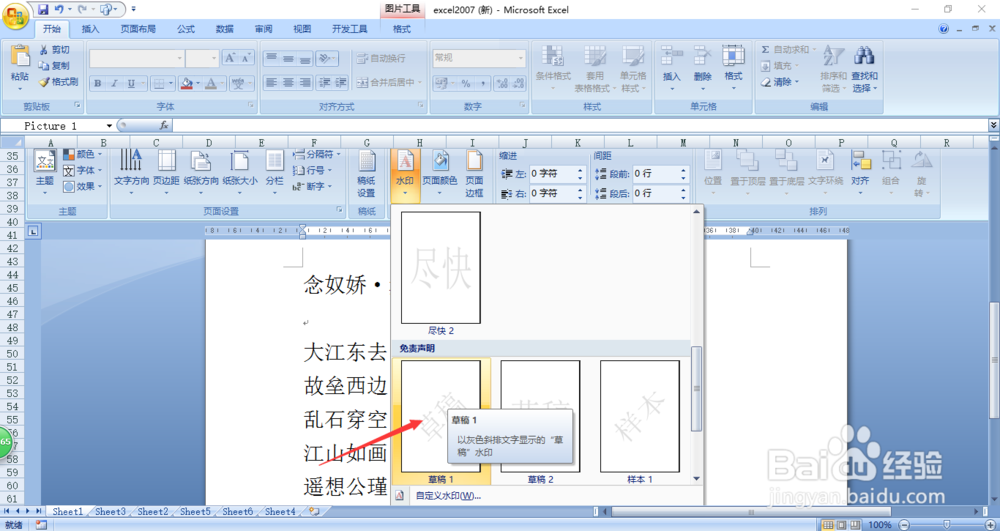1000x531 pixels.
Task: Activate the 格式刷 format painter
Action: click(x=58, y=82)
